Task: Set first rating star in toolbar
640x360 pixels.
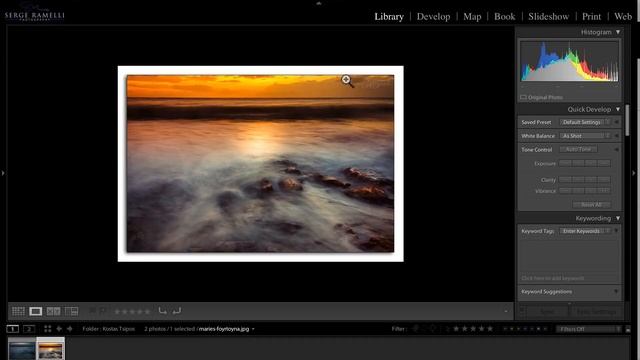Action: click(118, 311)
